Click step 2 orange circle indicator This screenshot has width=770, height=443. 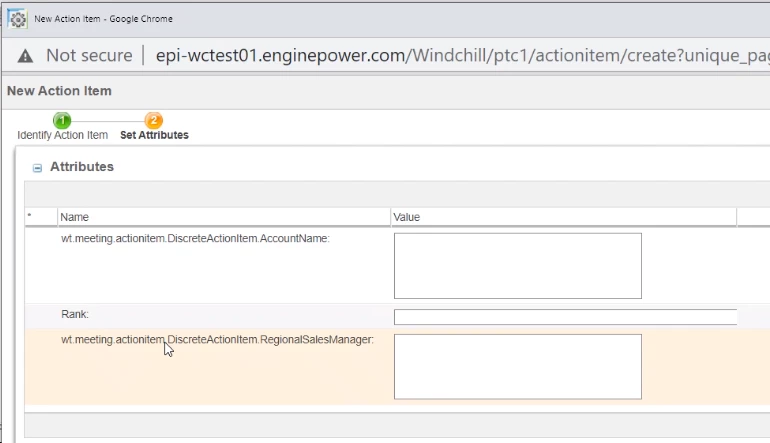point(154,120)
